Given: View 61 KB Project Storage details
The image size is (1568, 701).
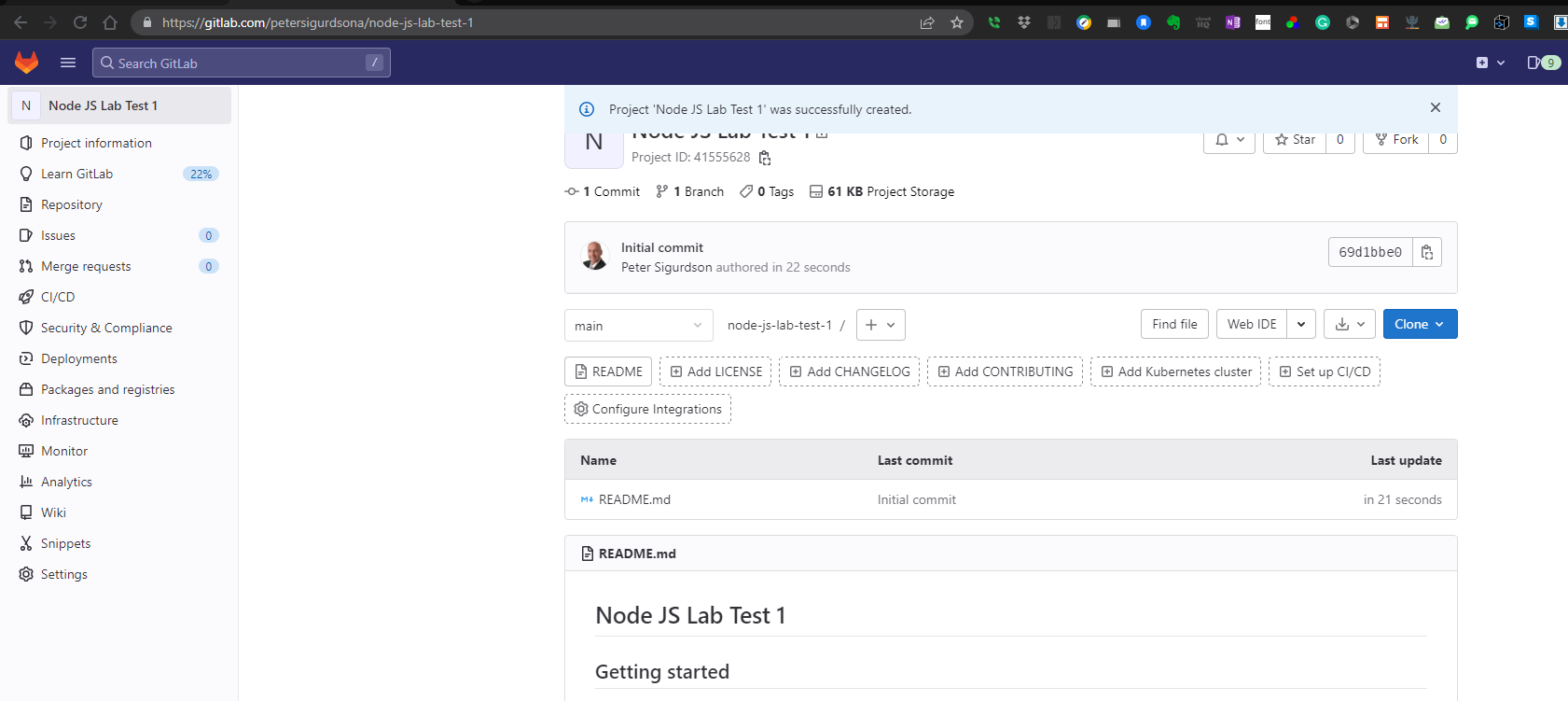Looking at the screenshot, I should [x=881, y=191].
